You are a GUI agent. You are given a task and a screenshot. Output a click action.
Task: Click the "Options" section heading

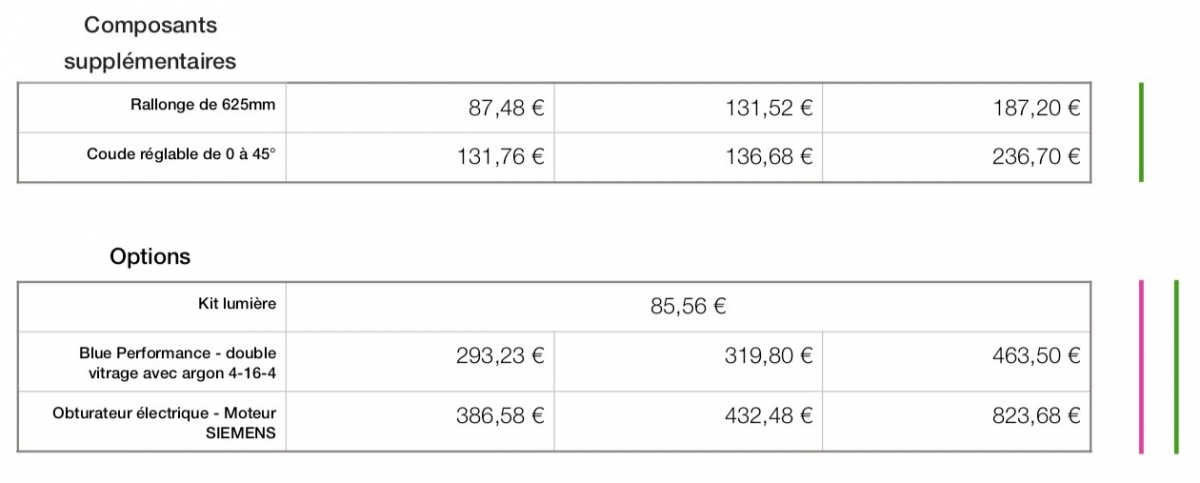[150, 257]
